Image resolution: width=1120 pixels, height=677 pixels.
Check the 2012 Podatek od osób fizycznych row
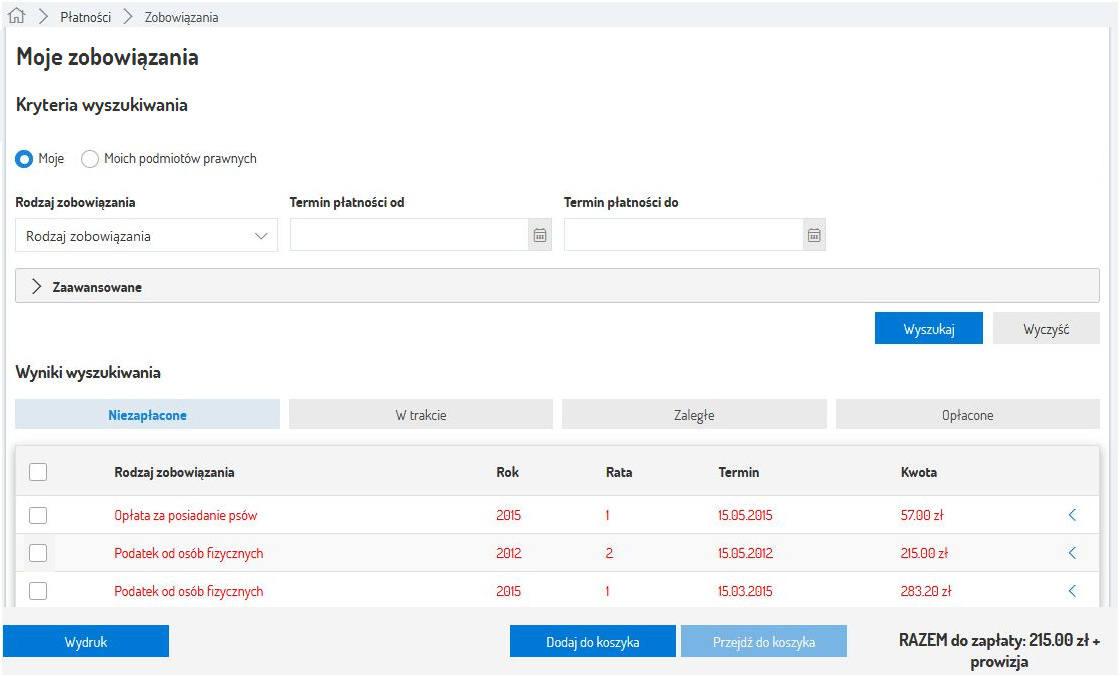click(x=38, y=553)
